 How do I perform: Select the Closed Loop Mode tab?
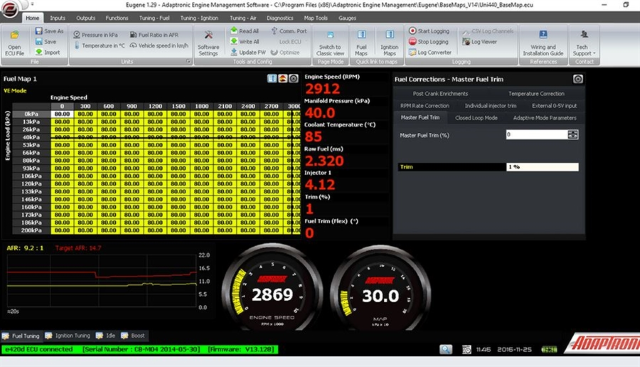(476, 118)
